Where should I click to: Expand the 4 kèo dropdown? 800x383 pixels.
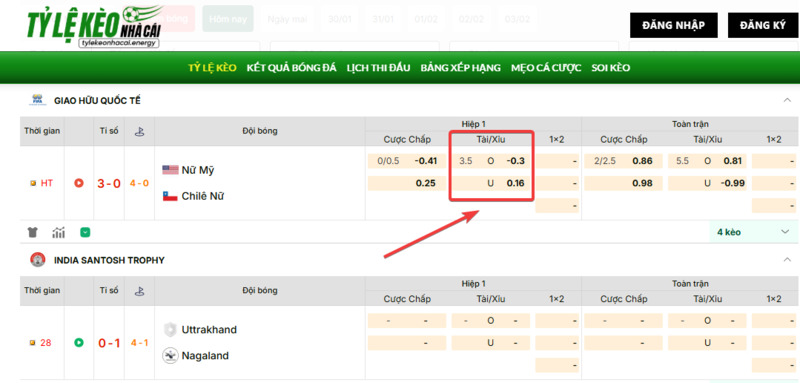754,232
